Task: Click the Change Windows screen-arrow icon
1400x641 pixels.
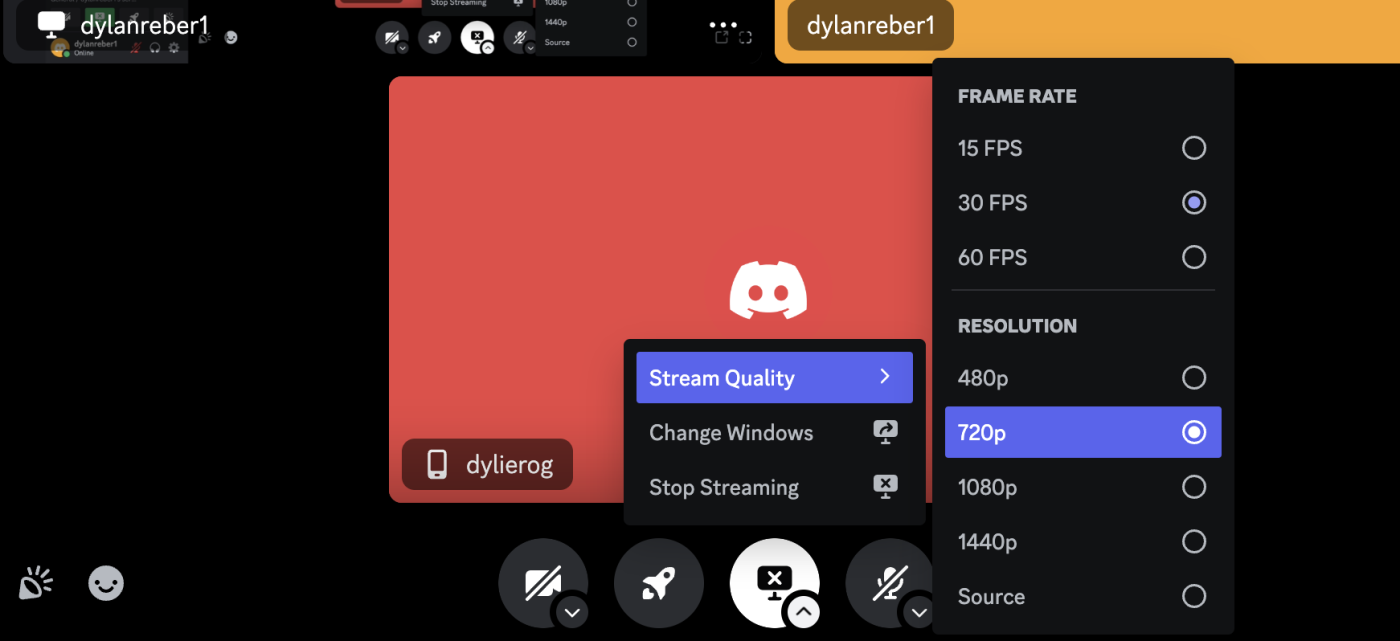Action: [885, 432]
